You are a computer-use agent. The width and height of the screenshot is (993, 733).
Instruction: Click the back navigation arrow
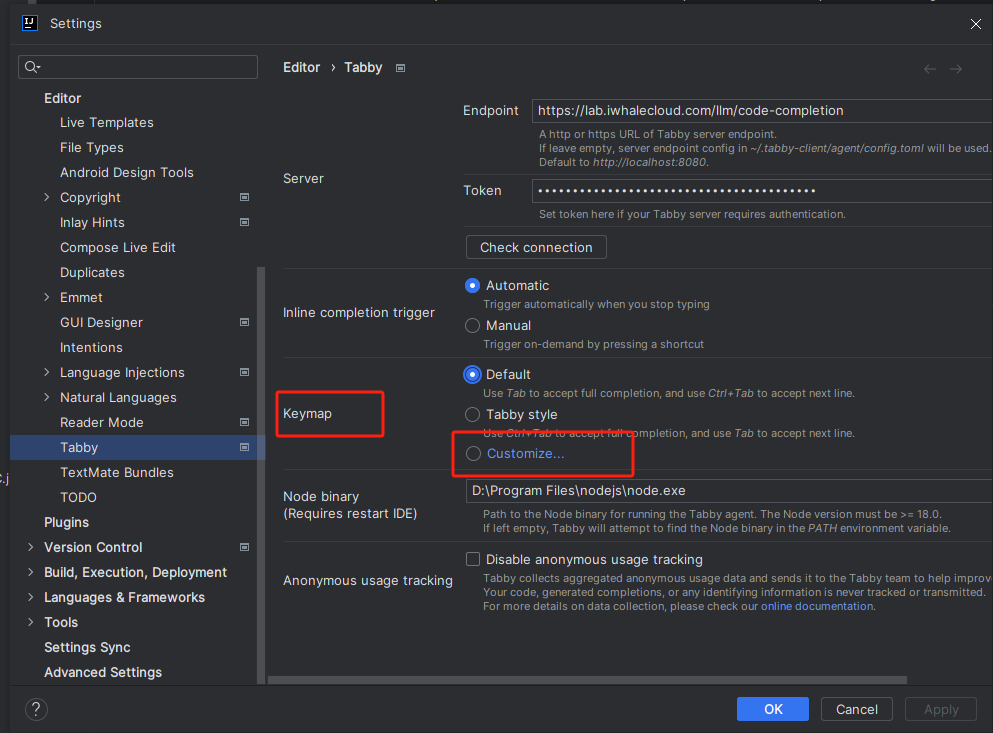tap(930, 69)
